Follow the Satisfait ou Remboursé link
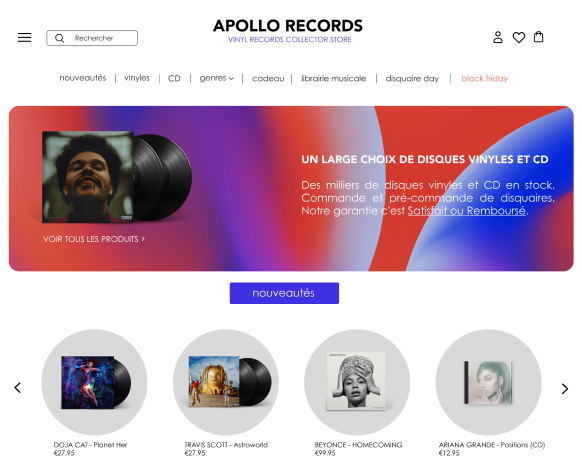The image size is (582, 476). click(x=467, y=211)
